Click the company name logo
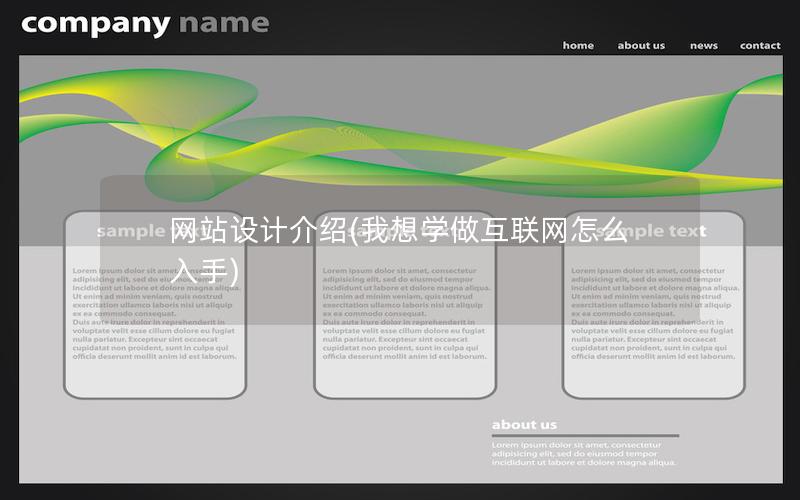This screenshot has height=500, width=800. coord(145,24)
